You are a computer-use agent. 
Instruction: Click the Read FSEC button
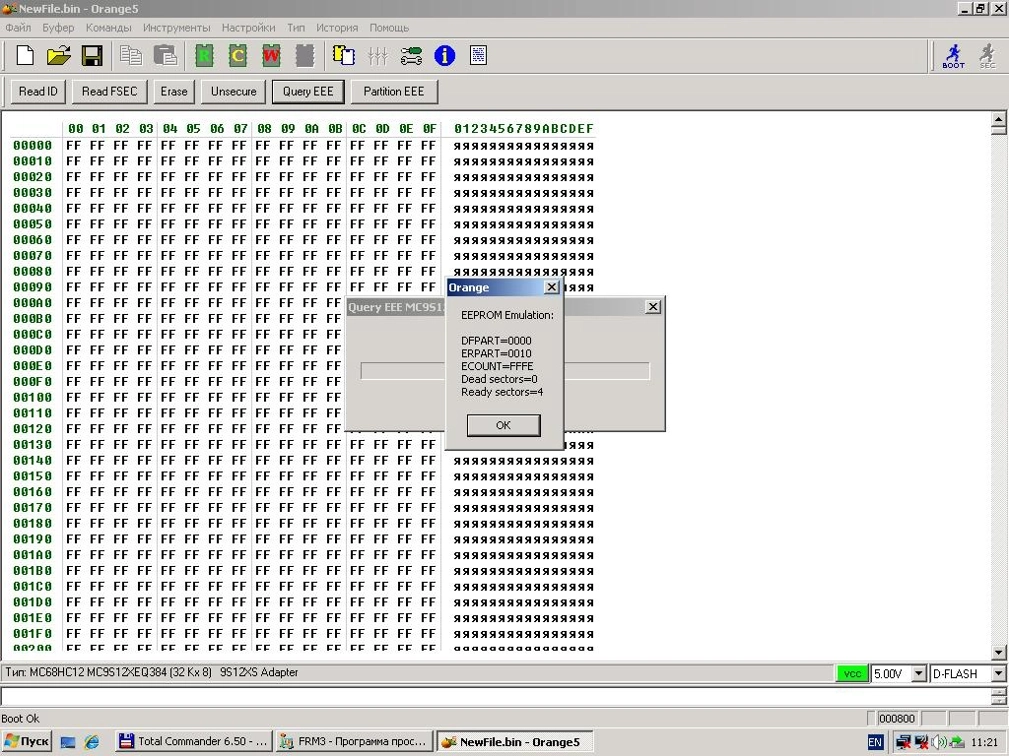(x=109, y=91)
